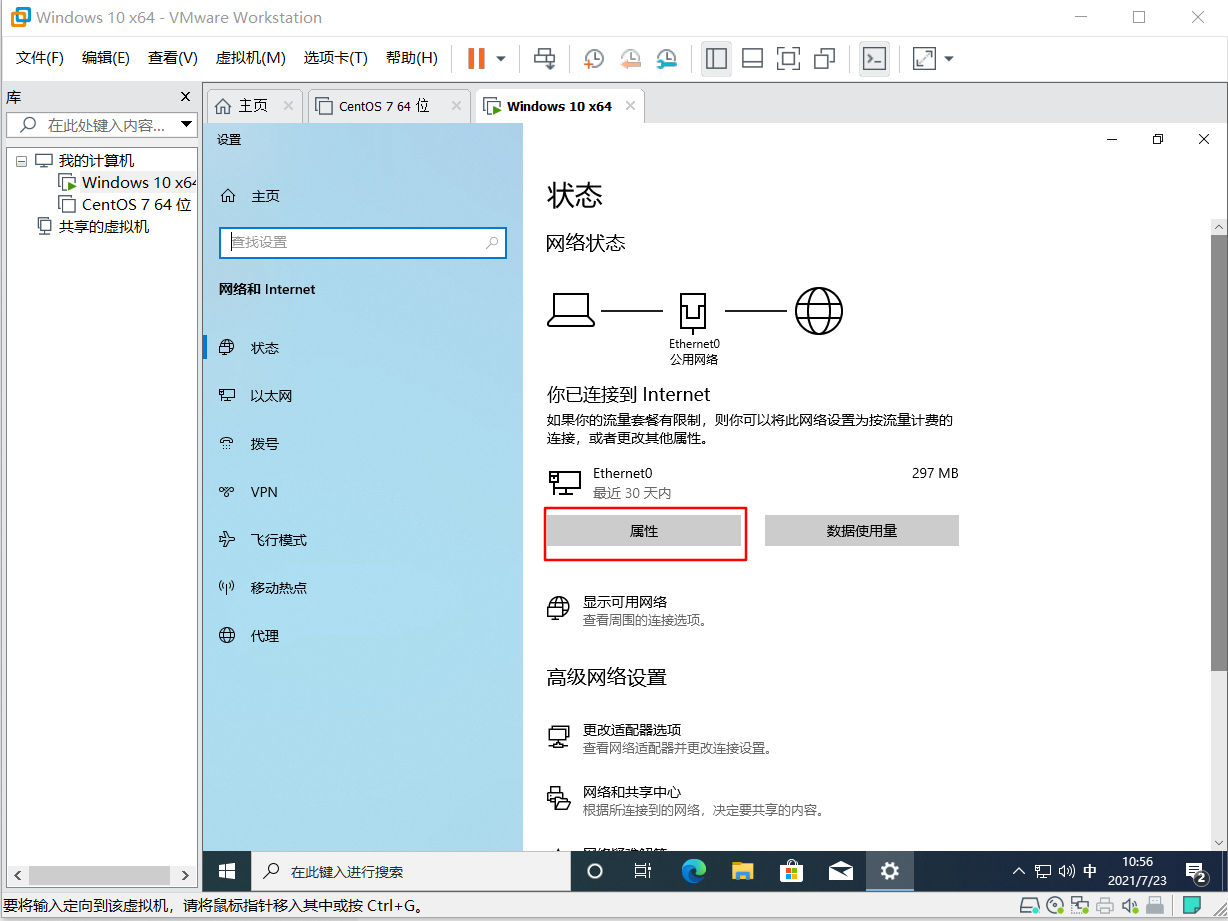Open the 选项卡(T) menu
The image size is (1228, 921).
pyautogui.click(x=336, y=58)
